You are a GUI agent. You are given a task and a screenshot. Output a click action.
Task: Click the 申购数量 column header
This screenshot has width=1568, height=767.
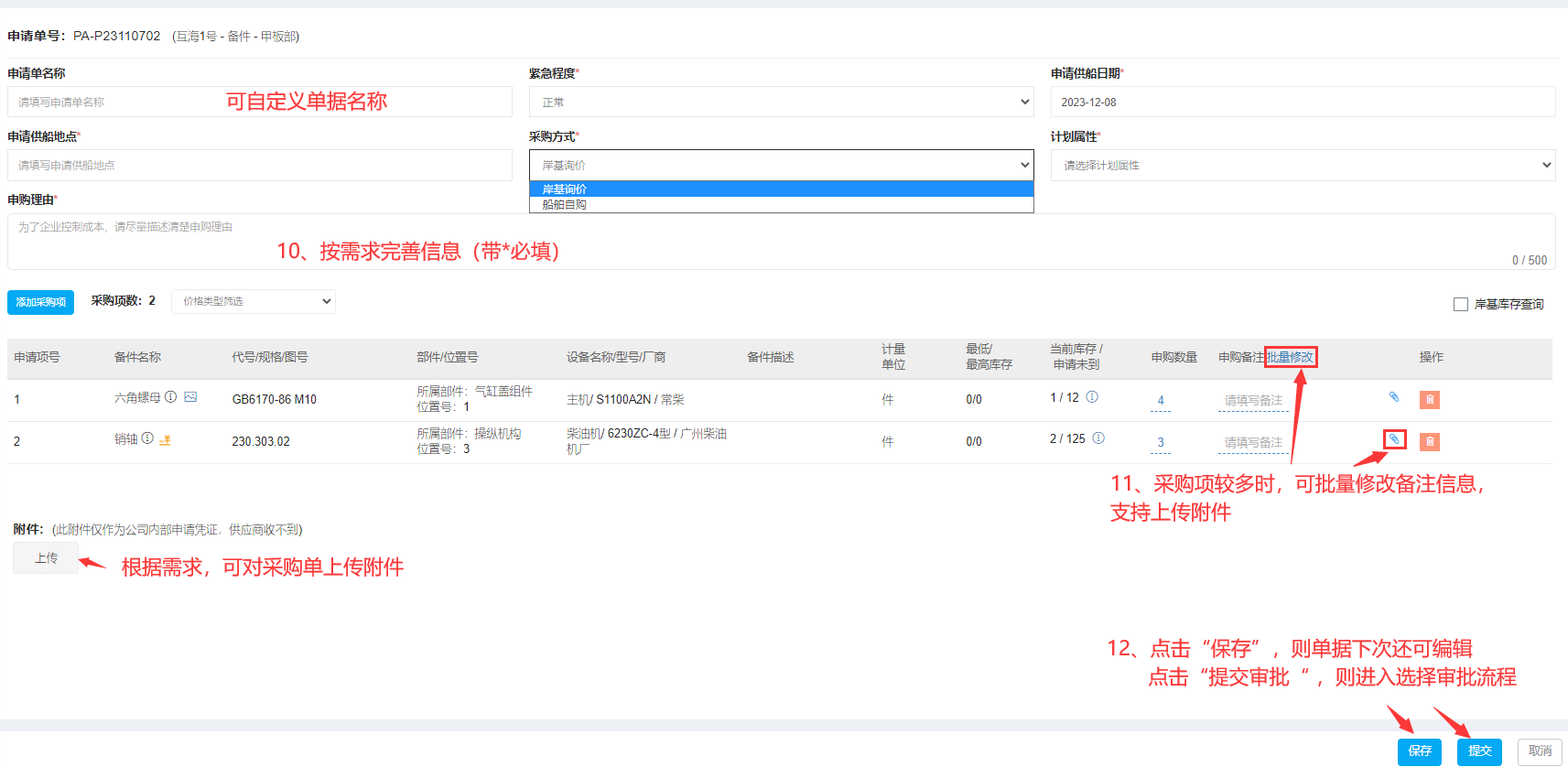tap(1174, 357)
